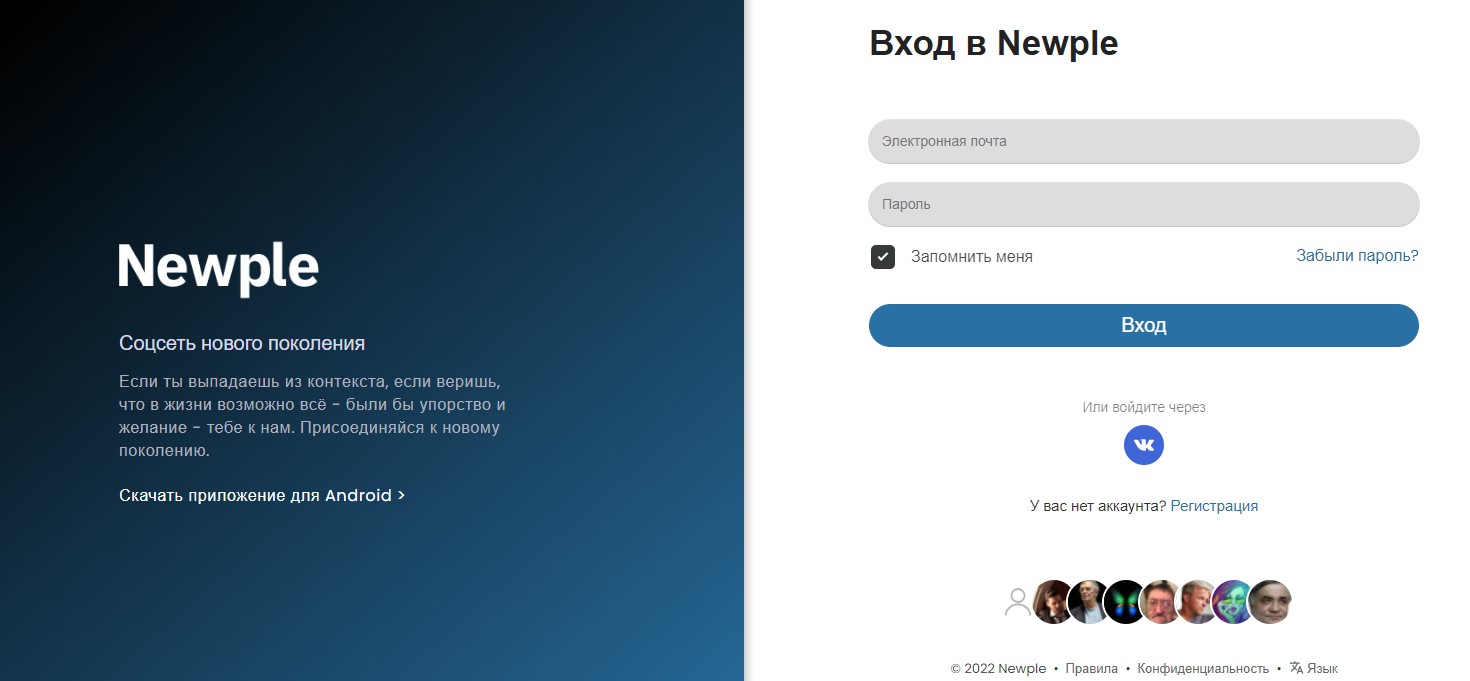Click into the Электронная почта field
1470x681 pixels.
pyautogui.click(x=1143, y=141)
